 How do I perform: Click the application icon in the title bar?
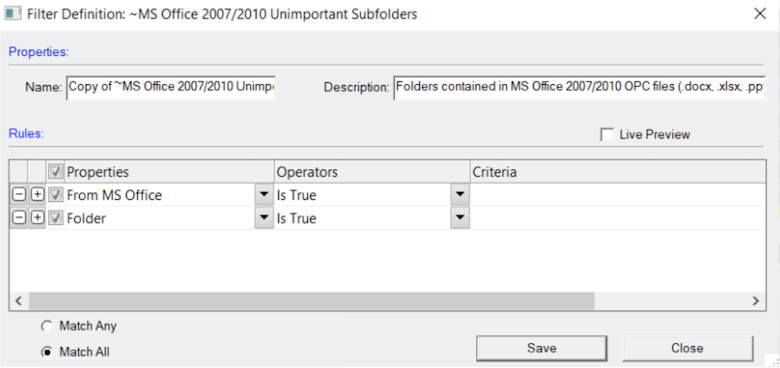[13, 14]
